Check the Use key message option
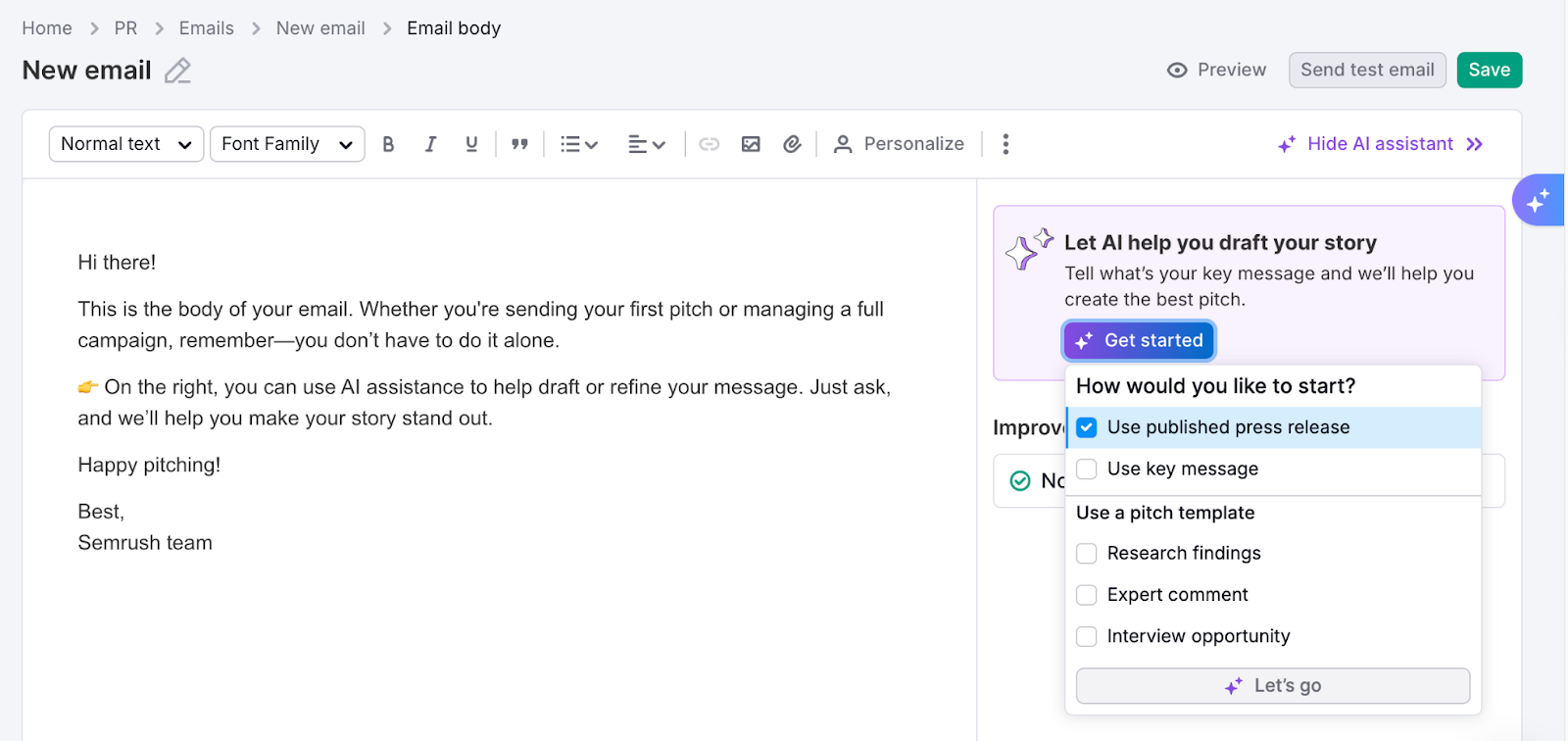Screen dimensions: 1568x741 (x=1086, y=469)
